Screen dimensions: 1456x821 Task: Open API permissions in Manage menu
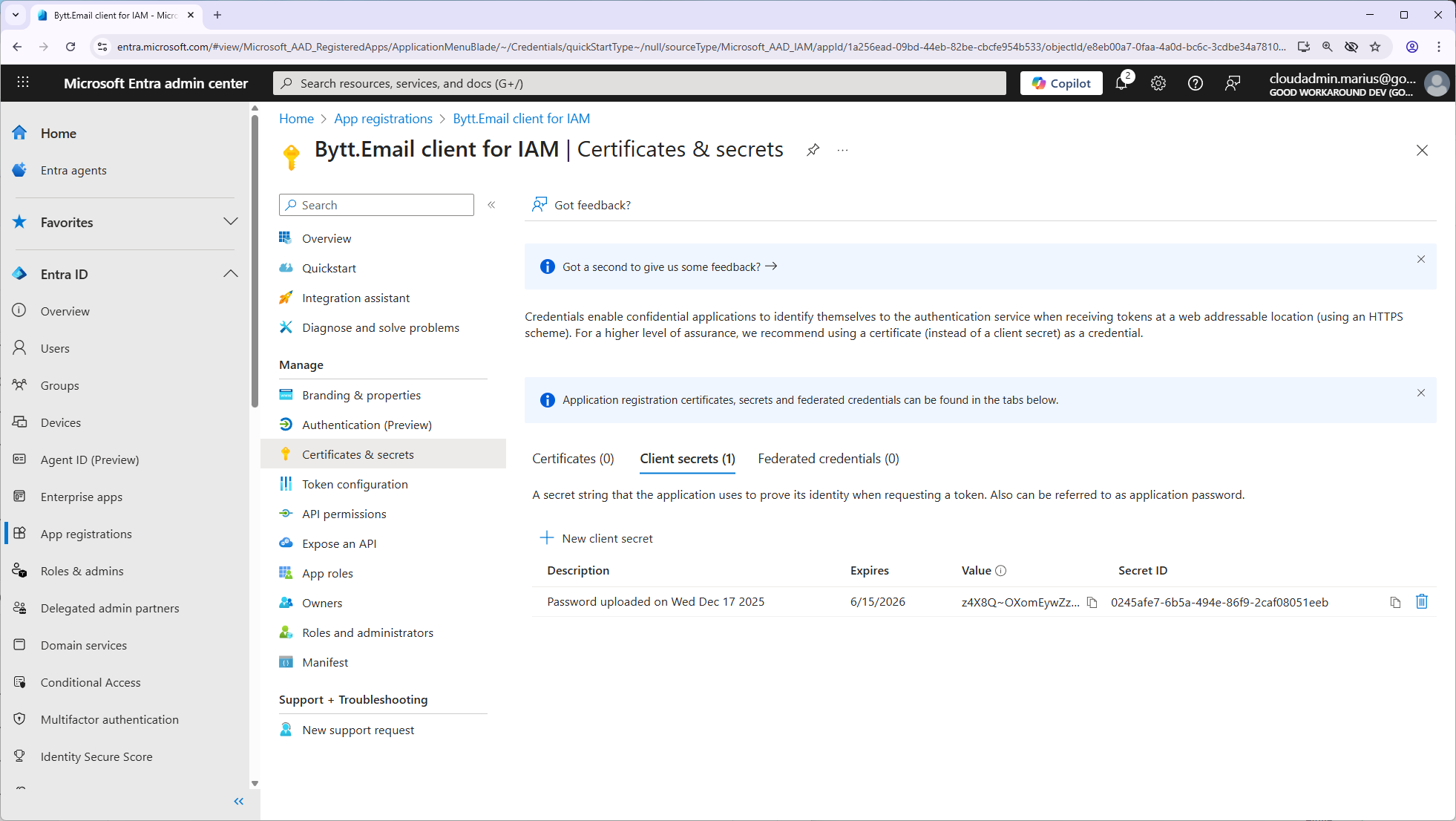coord(344,514)
